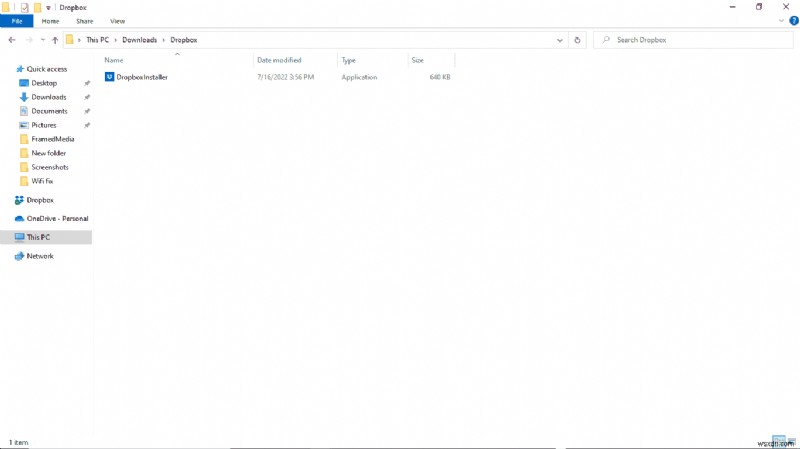Refresh the current folder view
800x449 pixels.
click(577, 40)
